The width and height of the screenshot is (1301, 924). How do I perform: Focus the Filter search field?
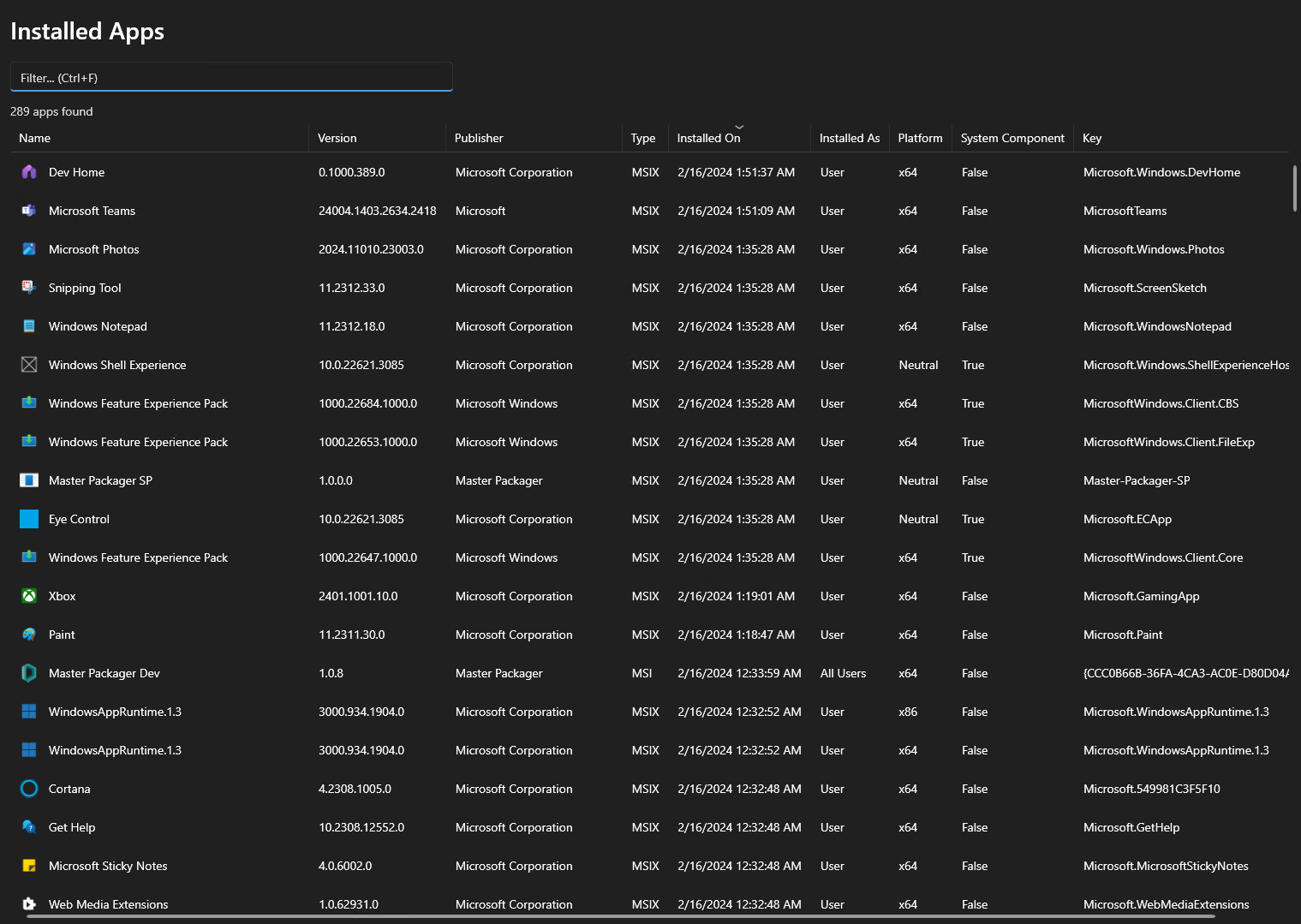coord(231,77)
